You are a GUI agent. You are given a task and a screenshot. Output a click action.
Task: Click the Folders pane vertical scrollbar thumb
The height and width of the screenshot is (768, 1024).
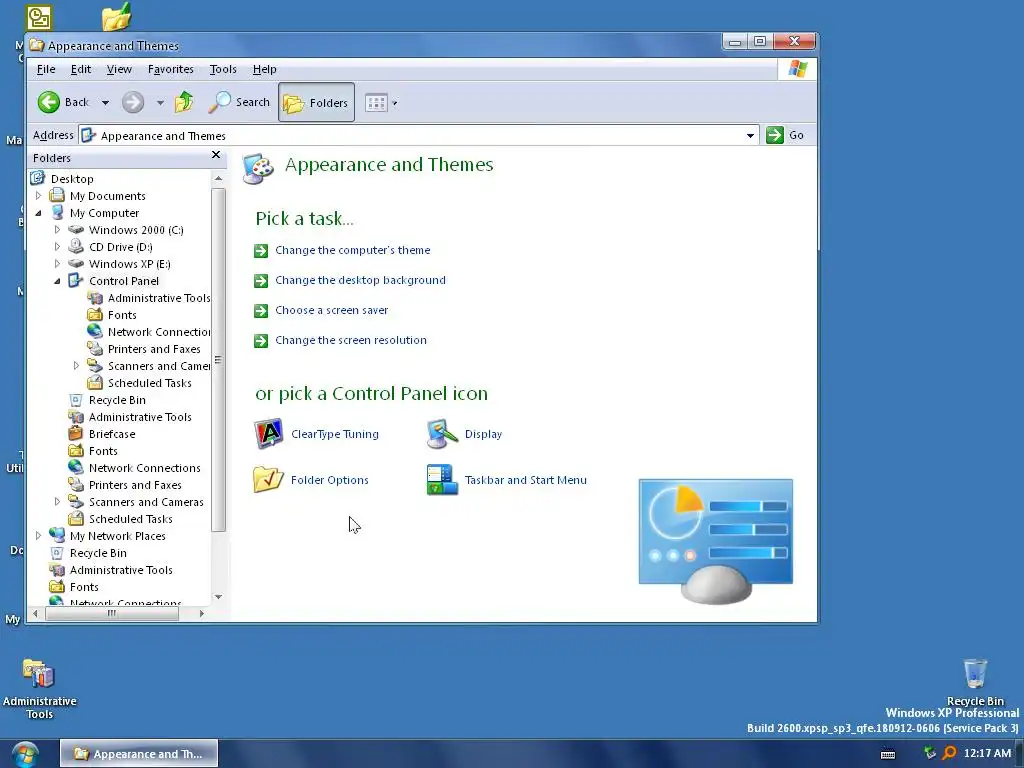[218, 359]
